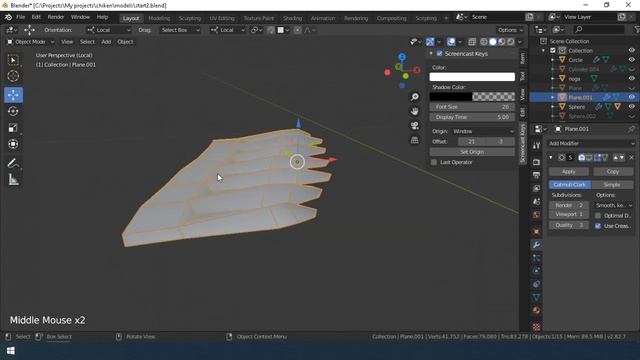Open the viewport Add menu
640x360 pixels.
pyautogui.click(x=106, y=42)
